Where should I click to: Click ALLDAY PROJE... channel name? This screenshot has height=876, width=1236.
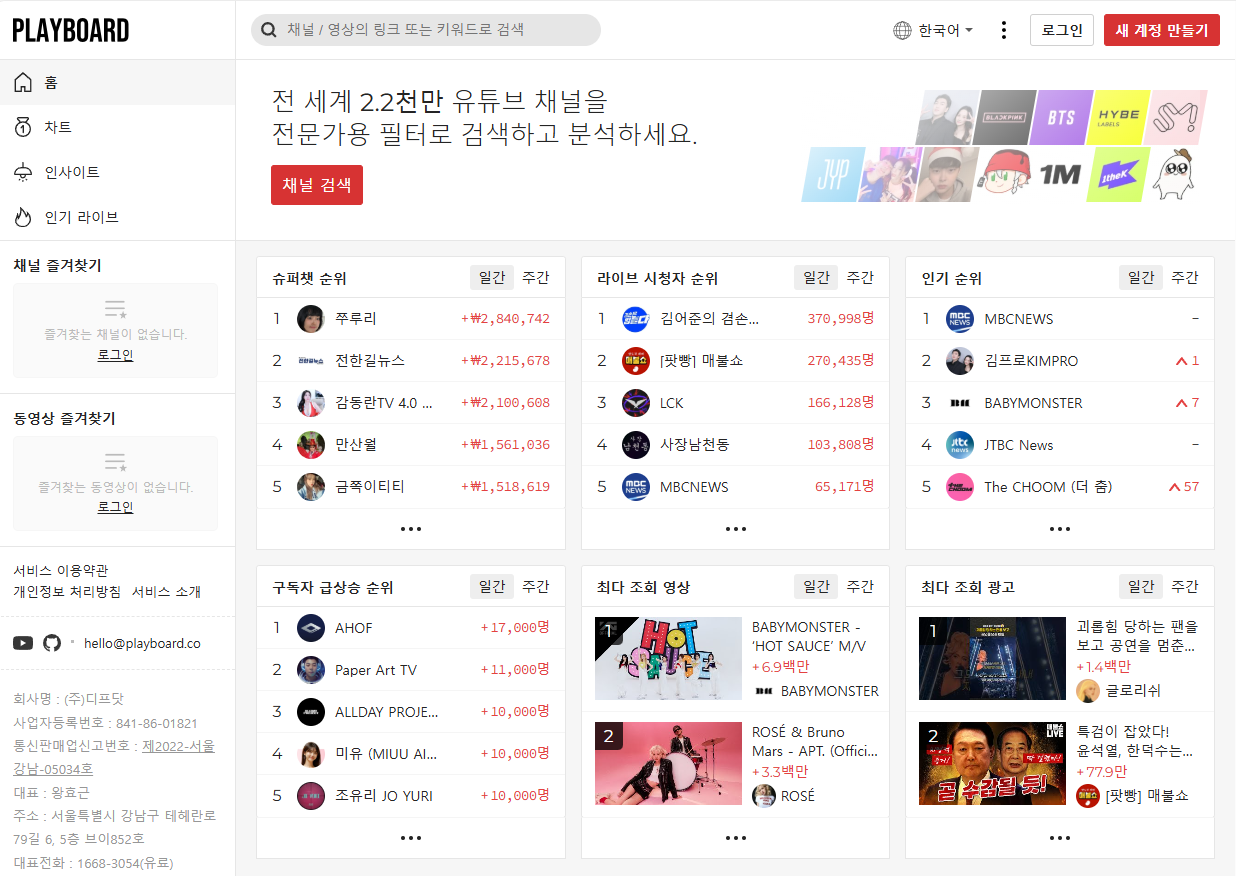tap(387, 712)
